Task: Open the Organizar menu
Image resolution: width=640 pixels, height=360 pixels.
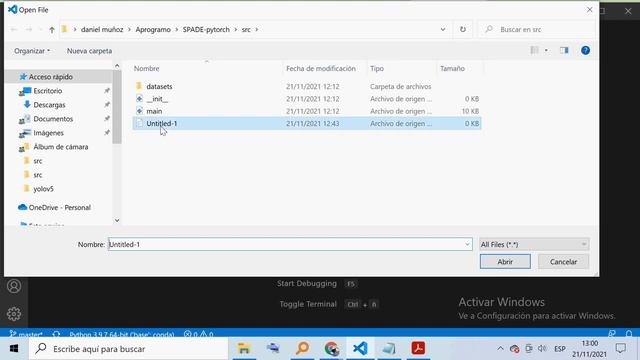Action: click(32, 51)
